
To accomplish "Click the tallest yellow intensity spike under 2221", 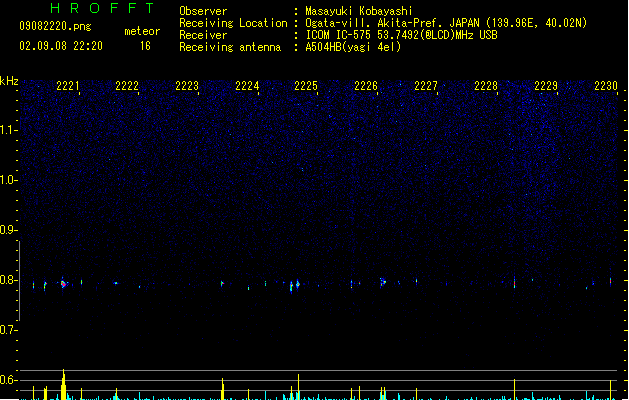I will [63, 384].
